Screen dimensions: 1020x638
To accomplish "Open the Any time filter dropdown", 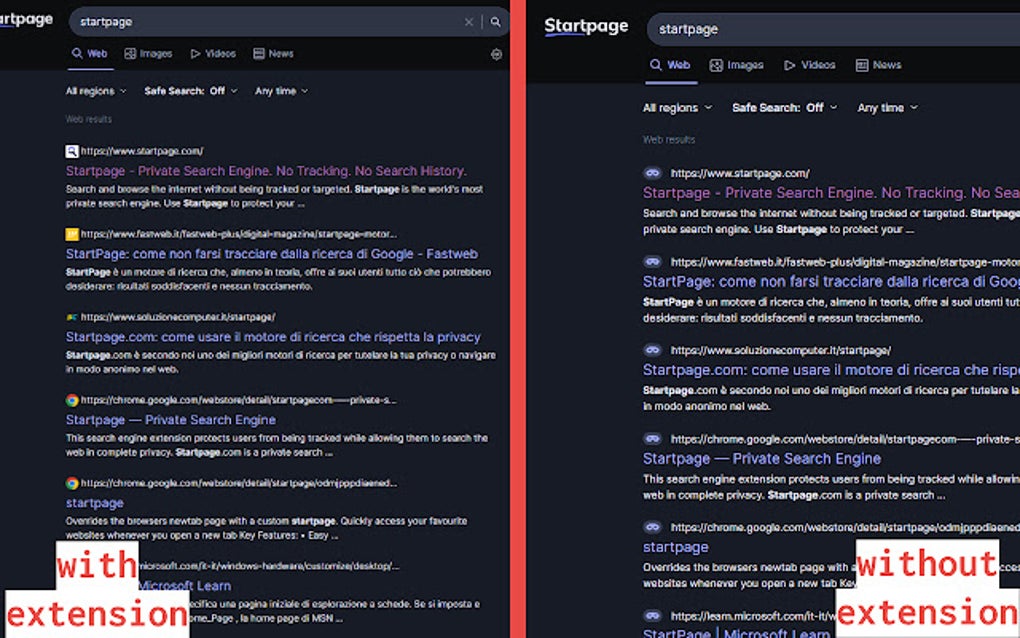I will (280, 91).
